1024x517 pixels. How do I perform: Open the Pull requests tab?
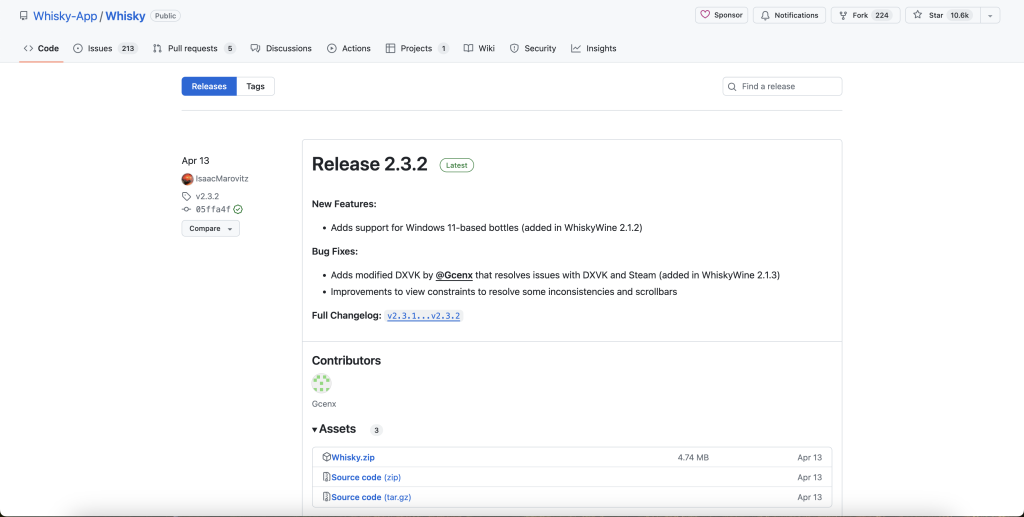[x=193, y=48]
